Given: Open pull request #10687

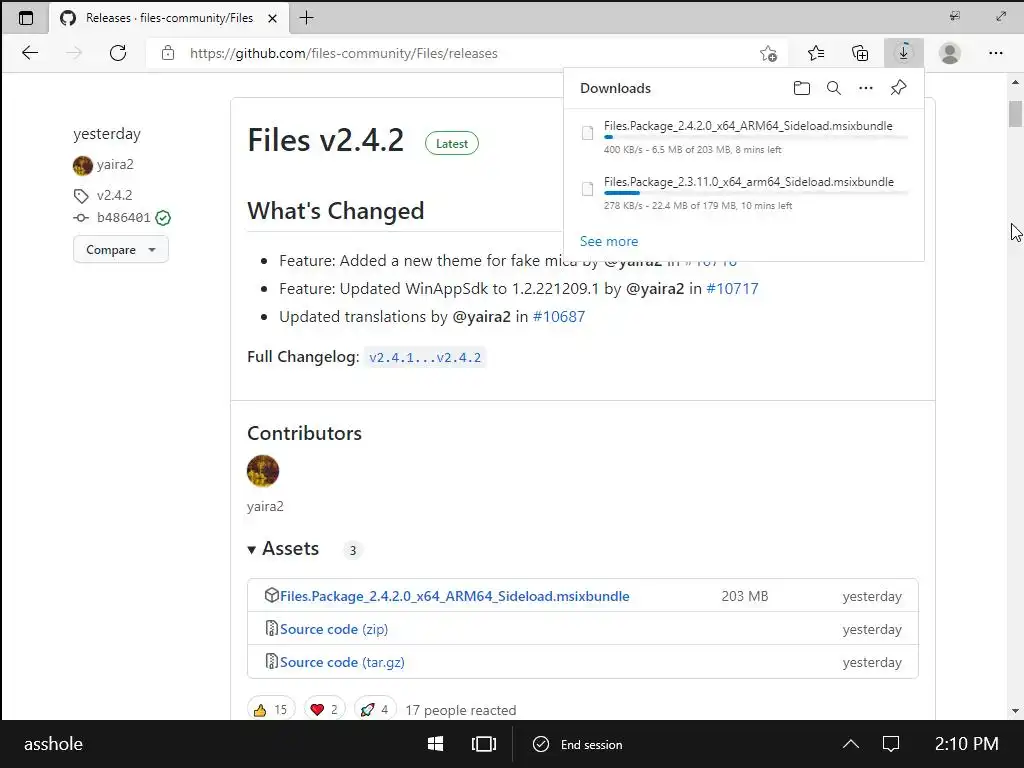Looking at the screenshot, I should click(x=559, y=317).
